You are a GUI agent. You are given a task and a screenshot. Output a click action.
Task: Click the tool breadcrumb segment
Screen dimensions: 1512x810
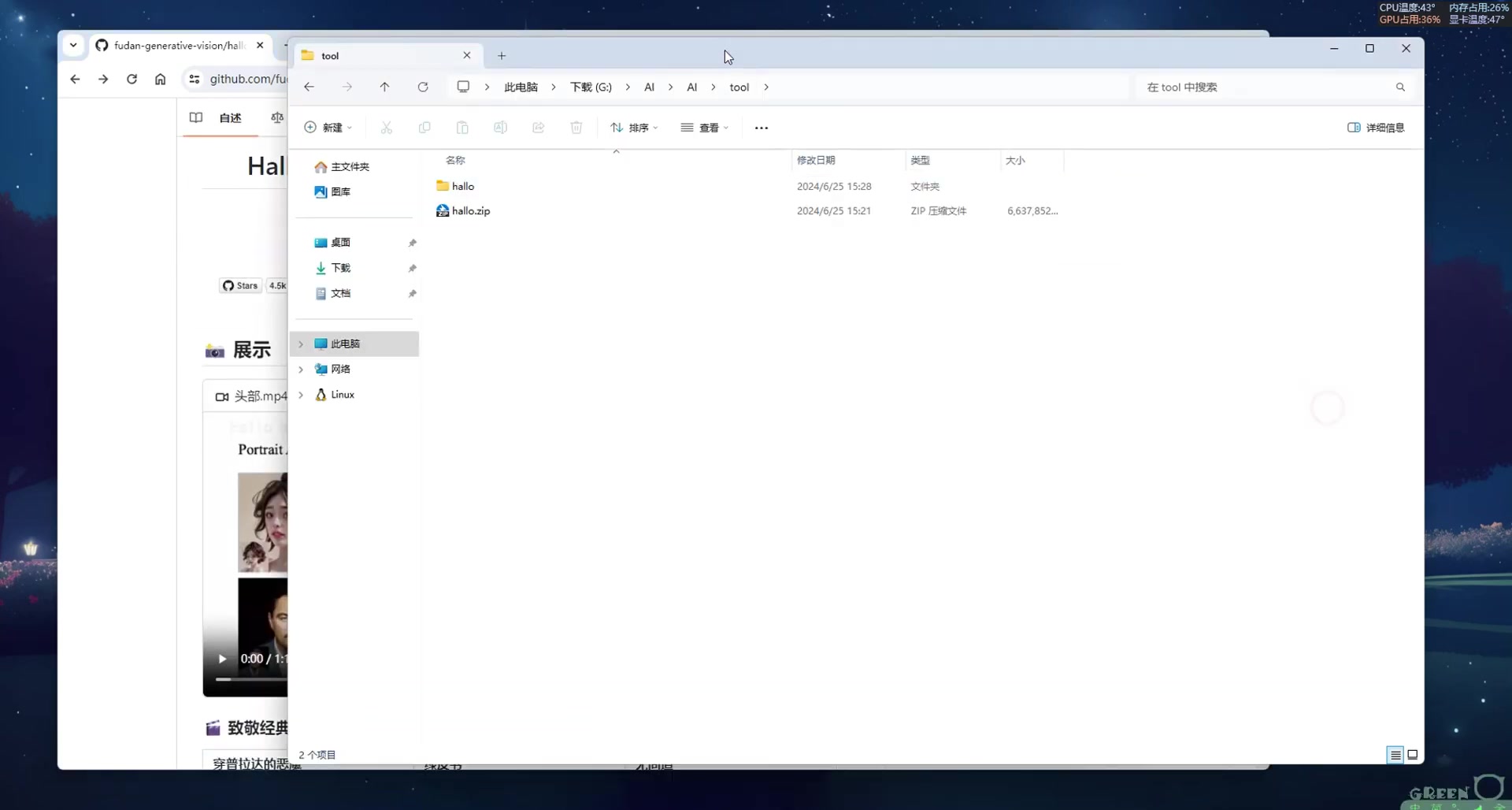pos(739,87)
